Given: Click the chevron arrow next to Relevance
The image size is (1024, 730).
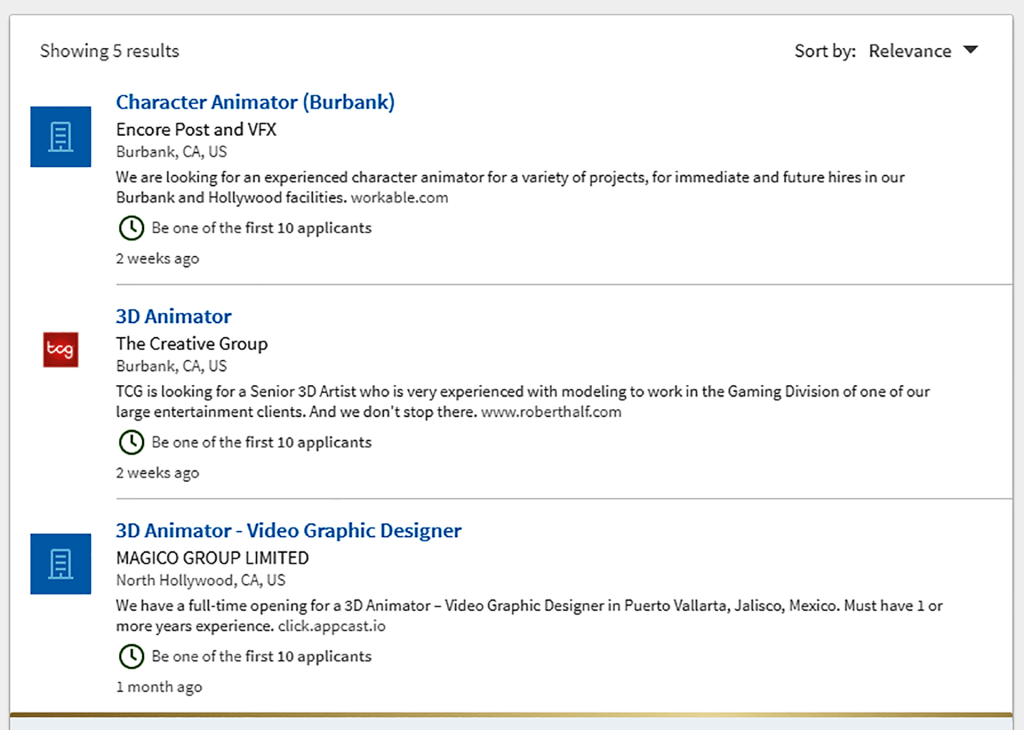Looking at the screenshot, I should 969,50.
